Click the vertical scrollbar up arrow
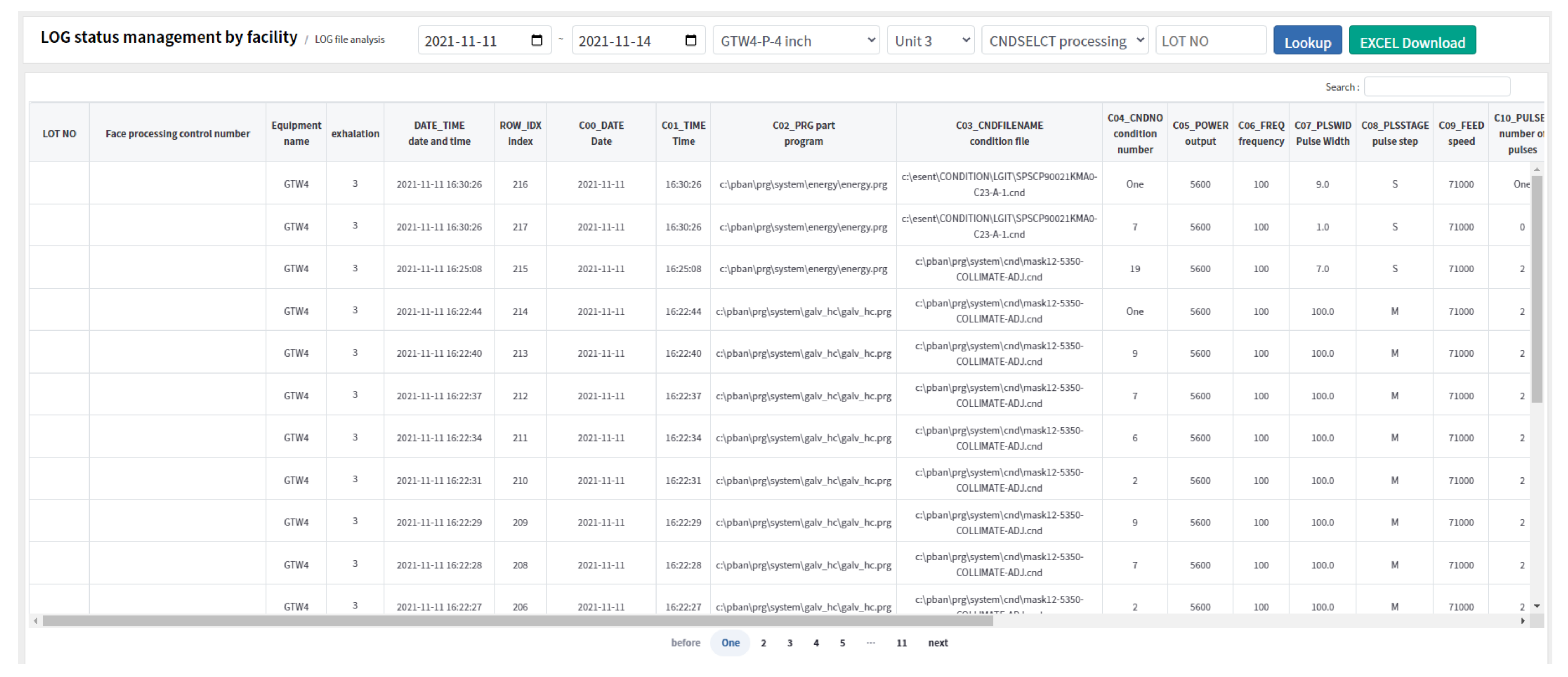The image size is (1568, 677). pyautogui.click(x=1536, y=169)
